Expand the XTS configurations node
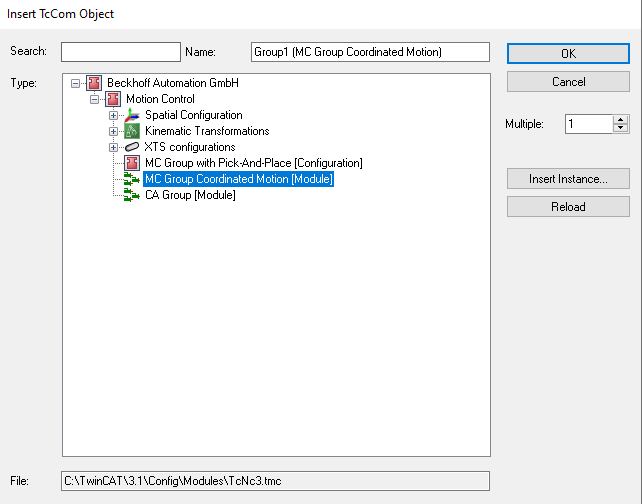This screenshot has width=642, height=504. pos(113,147)
